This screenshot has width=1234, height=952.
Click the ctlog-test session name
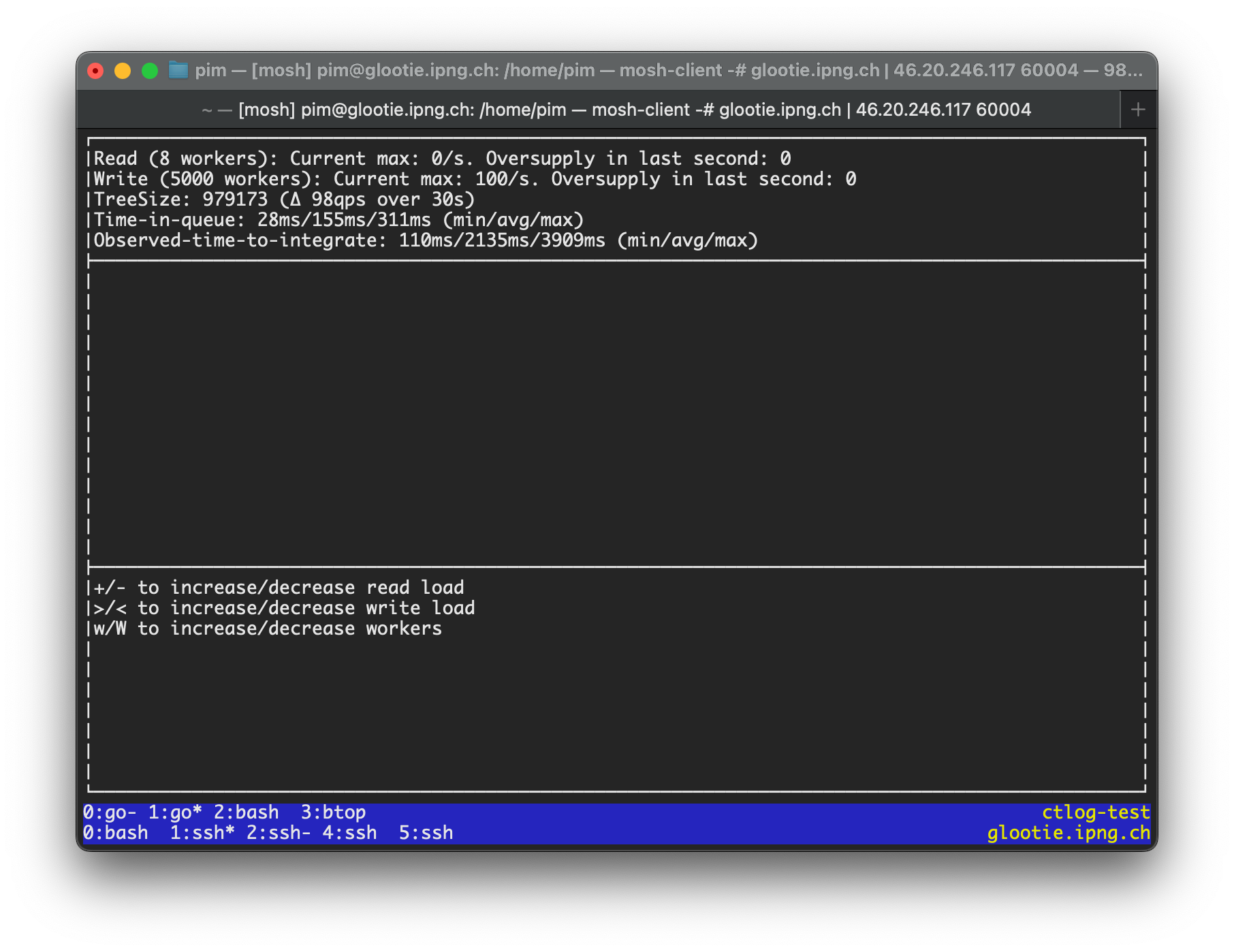[x=1096, y=812]
